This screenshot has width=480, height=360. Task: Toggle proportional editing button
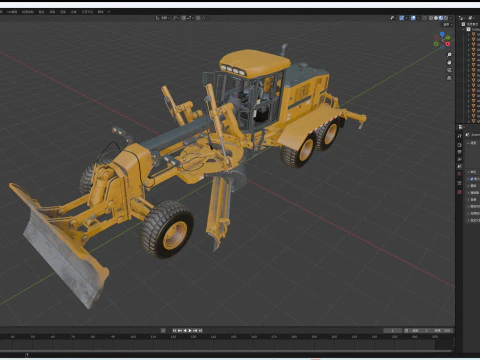point(198,18)
